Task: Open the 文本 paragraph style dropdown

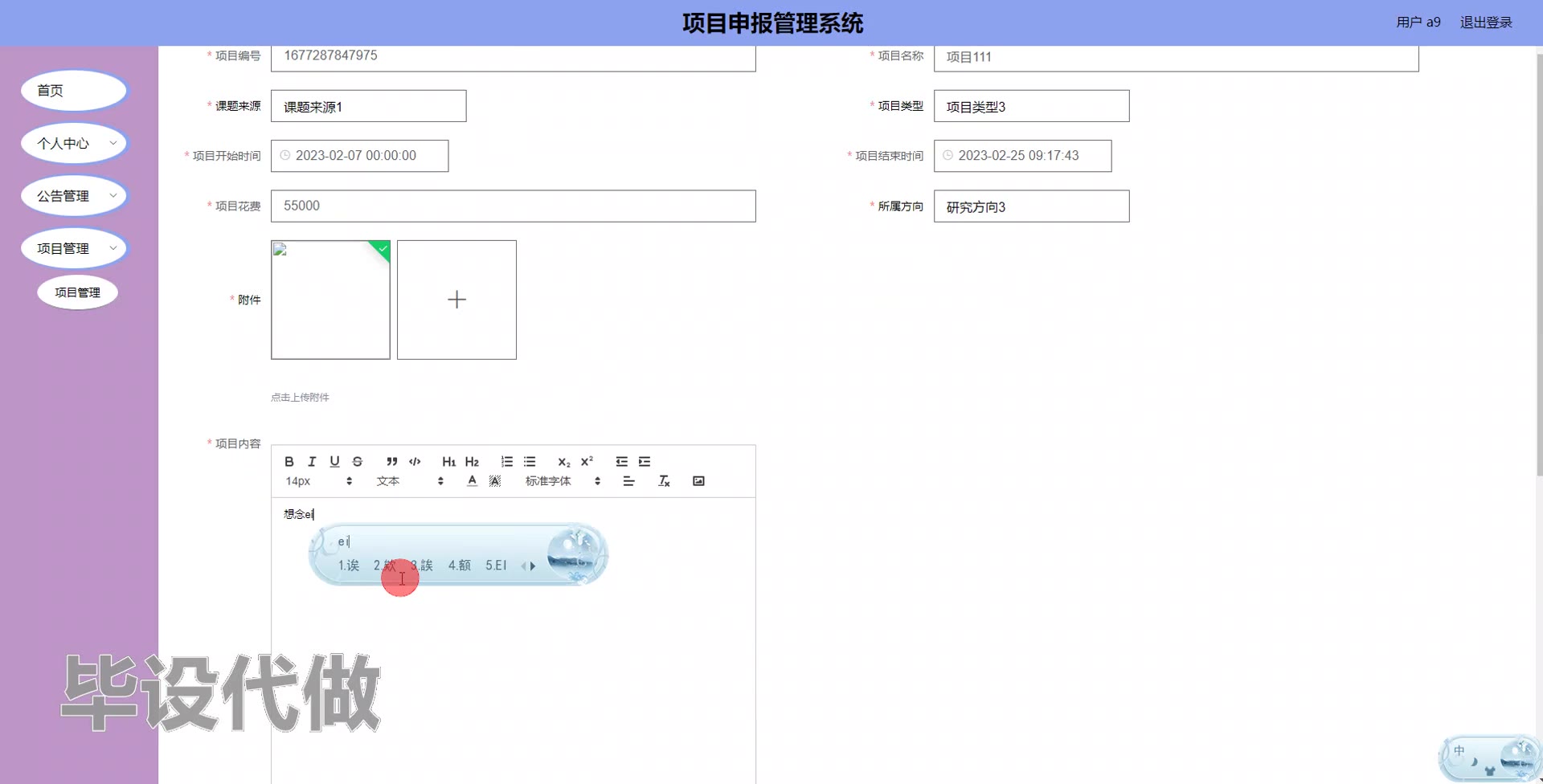Action: 410,481
